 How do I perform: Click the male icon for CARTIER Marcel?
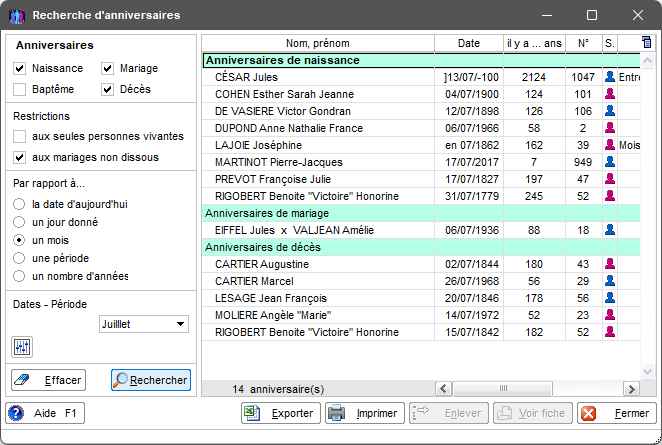[x=610, y=281]
